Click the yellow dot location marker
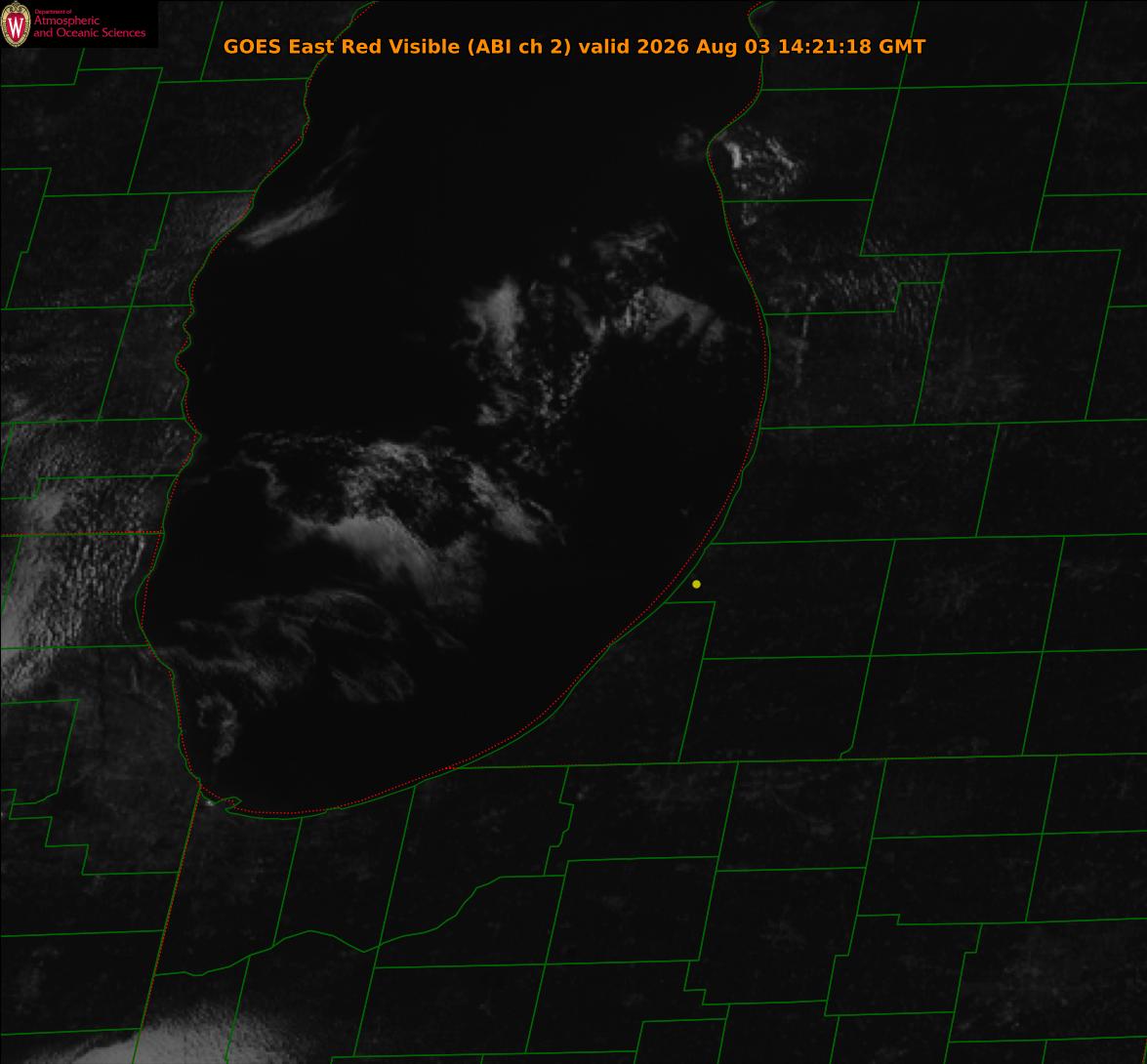 click(x=696, y=585)
